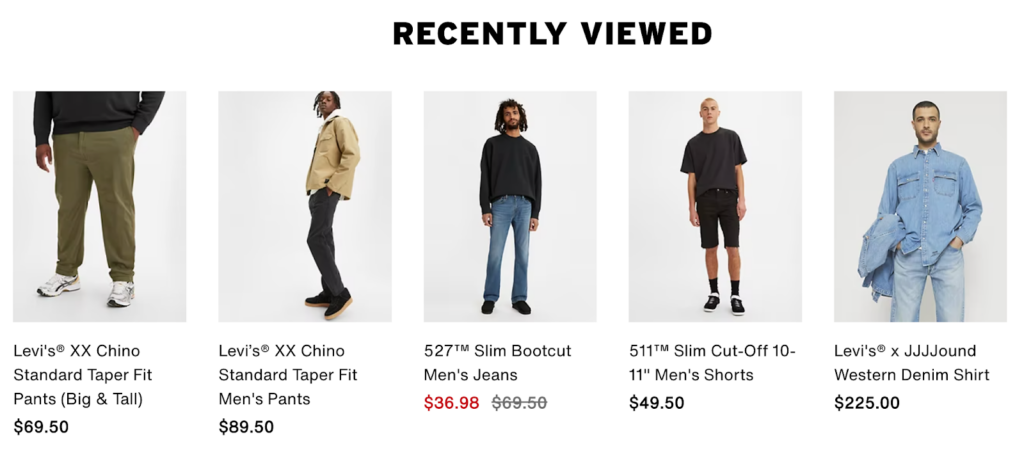This screenshot has height=476, width=1024.
Task: Open the XX Chino Standard Taper Men's Pants link
Action: (x=288, y=375)
